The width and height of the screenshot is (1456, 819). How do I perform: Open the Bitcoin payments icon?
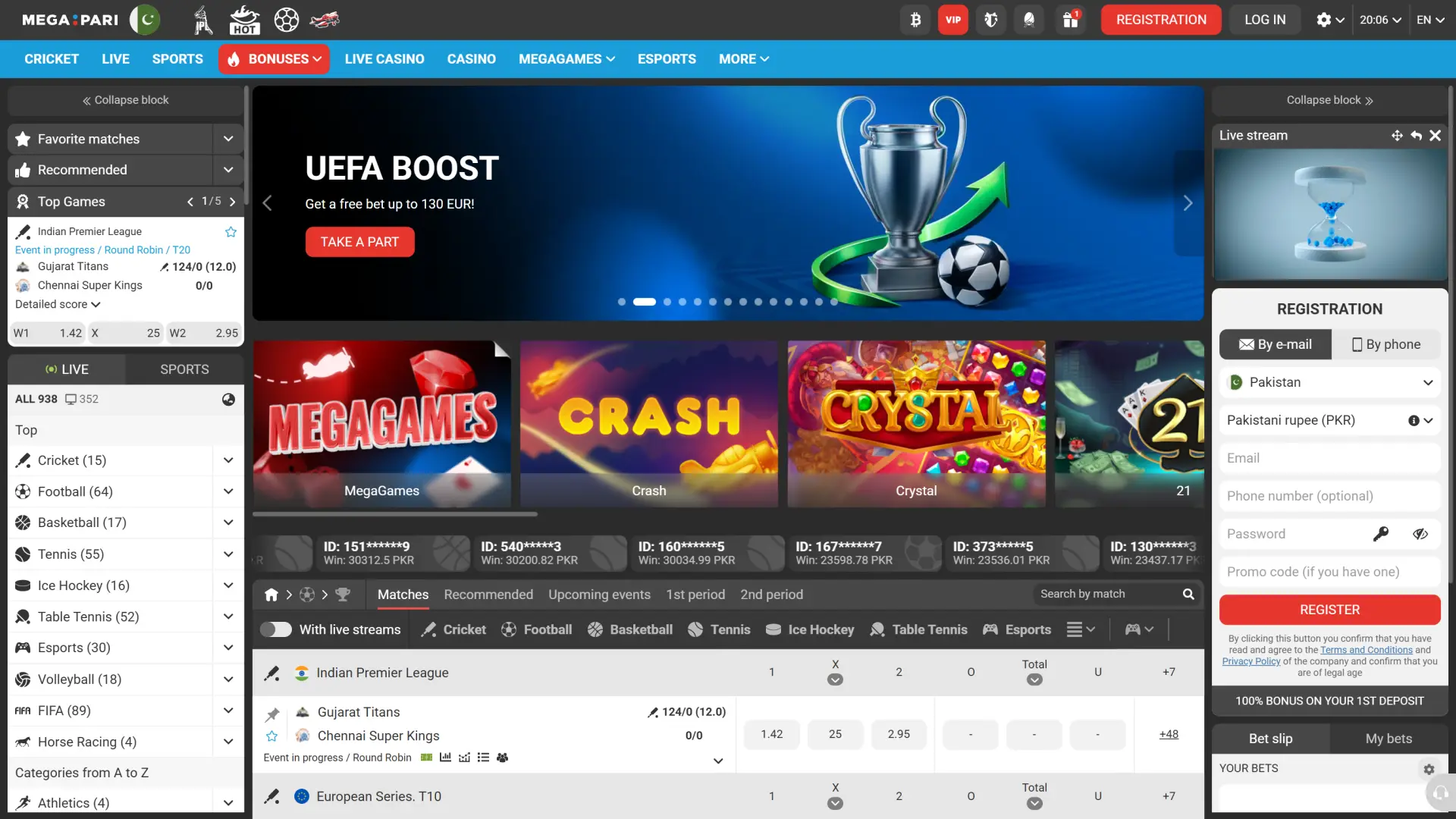tap(915, 20)
